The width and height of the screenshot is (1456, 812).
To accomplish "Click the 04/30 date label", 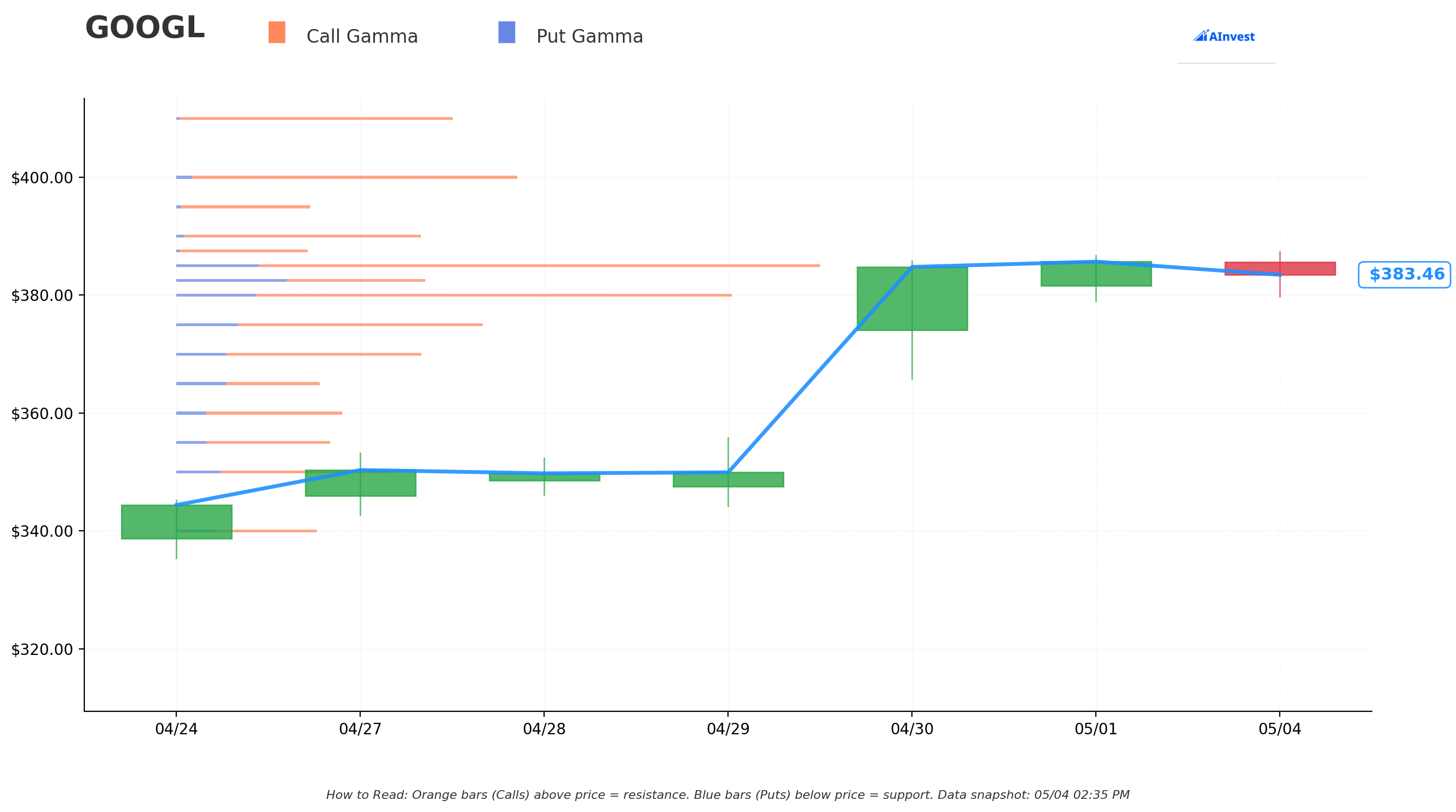I will (x=912, y=729).
